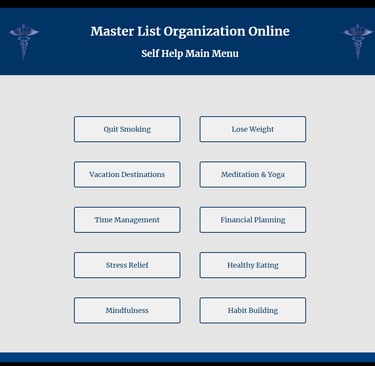Go to Vacation Destinations
Viewport: 375px width, 366px height.
tap(127, 174)
